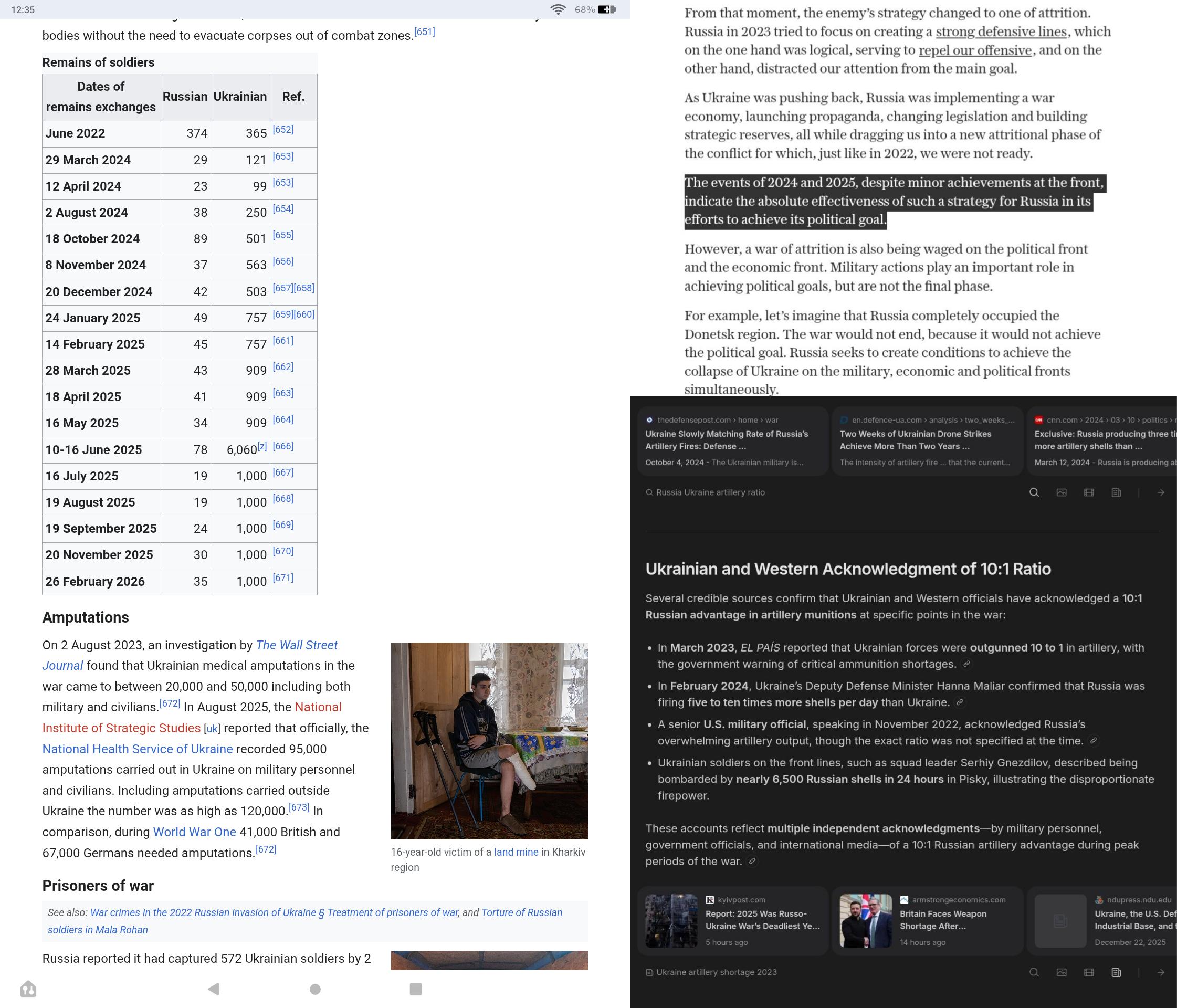This screenshot has width=1177, height=1008.
Task: Open the 'National Institute of Strategic Studies' red link
Action: click(192, 717)
